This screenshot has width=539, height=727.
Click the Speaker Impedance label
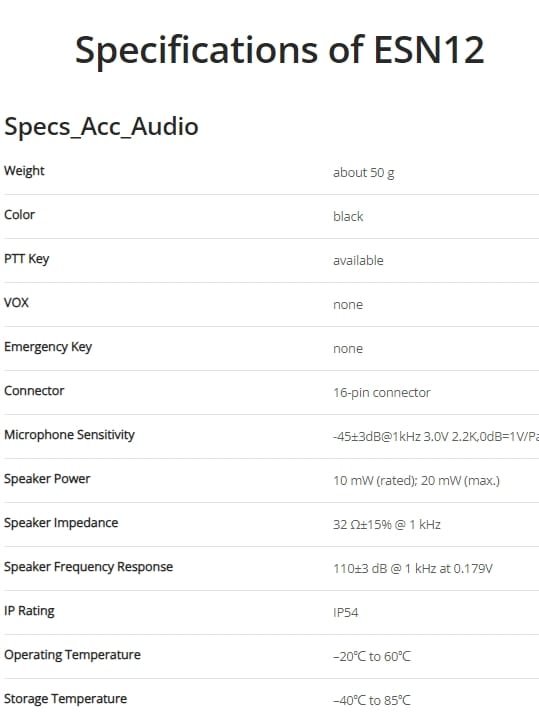click(x=61, y=523)
